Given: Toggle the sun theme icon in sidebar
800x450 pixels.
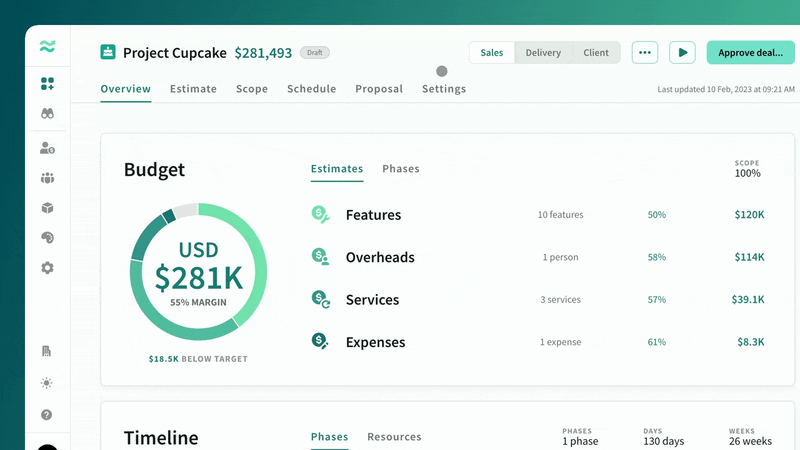Looking at the screenshot, I should coord(46,383).
